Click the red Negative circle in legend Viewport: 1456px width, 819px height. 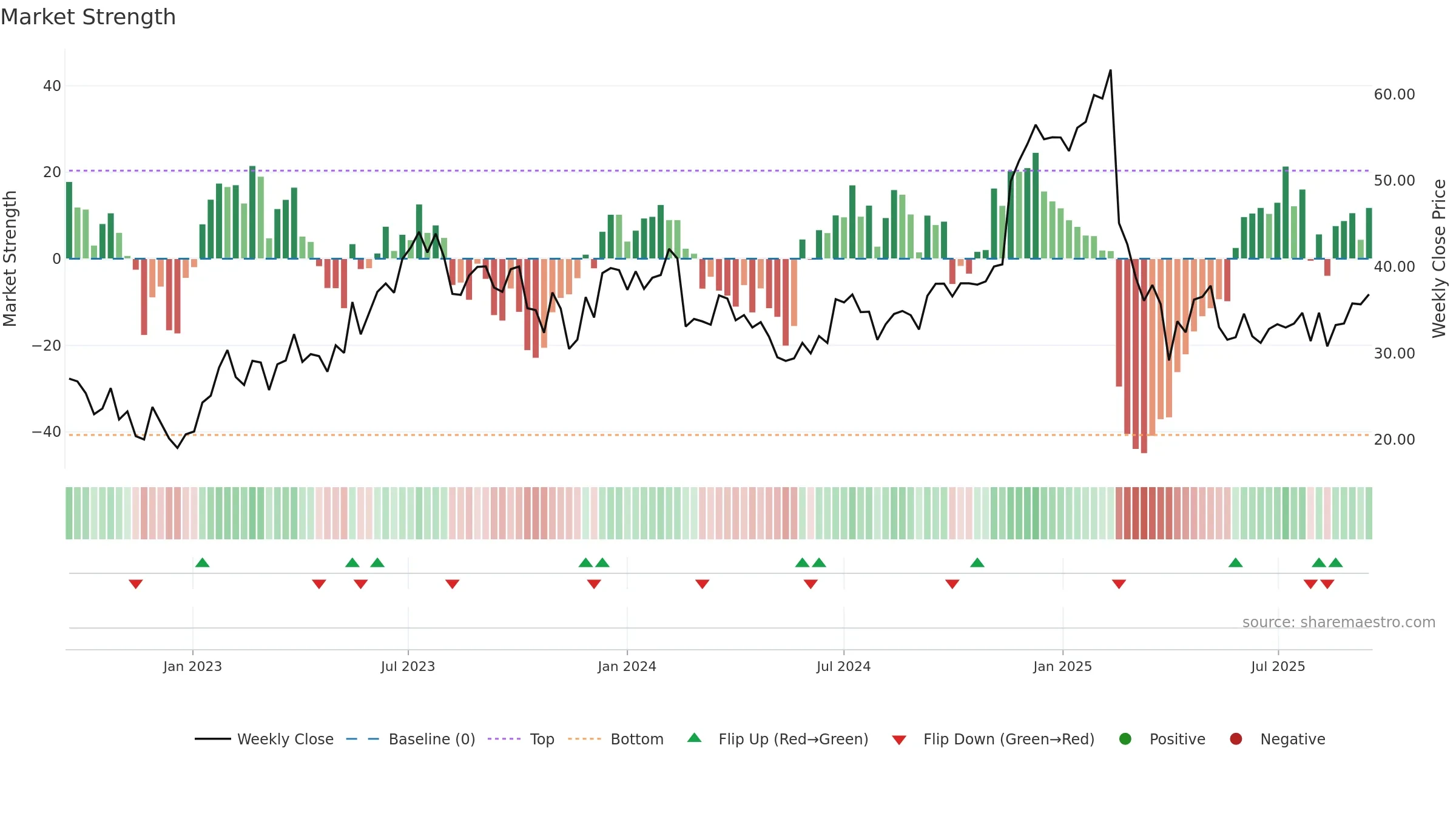coord(1236,739)
